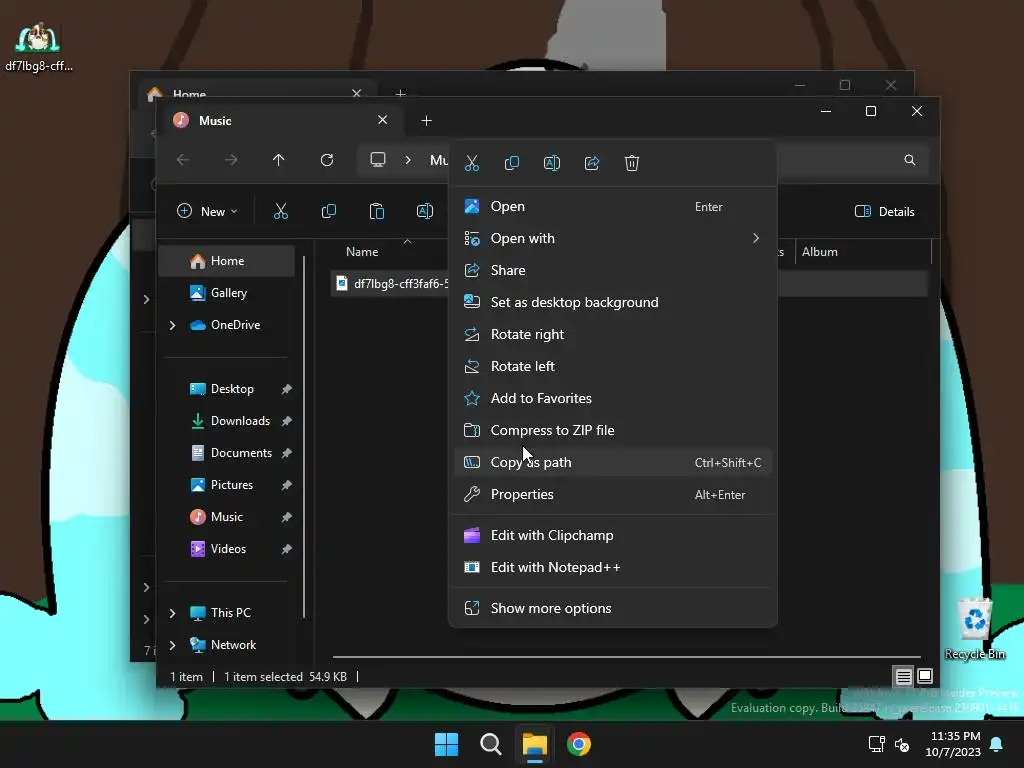This screenshot has width=1024, height=768.
Task: Expand Network tree node
Action: coord(172,645)
